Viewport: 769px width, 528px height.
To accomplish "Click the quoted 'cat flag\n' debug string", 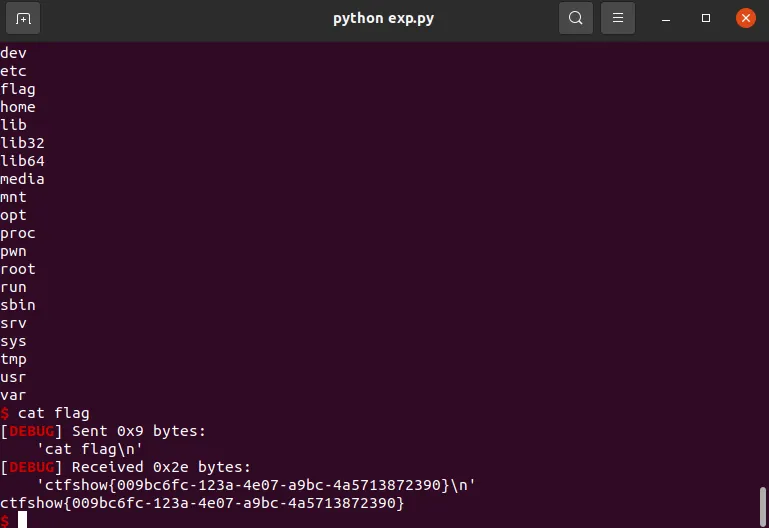I will [x=90, y=449].
